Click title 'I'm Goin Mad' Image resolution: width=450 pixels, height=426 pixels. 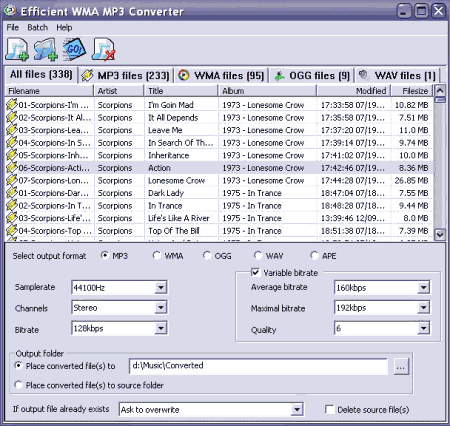click(171, 105)
